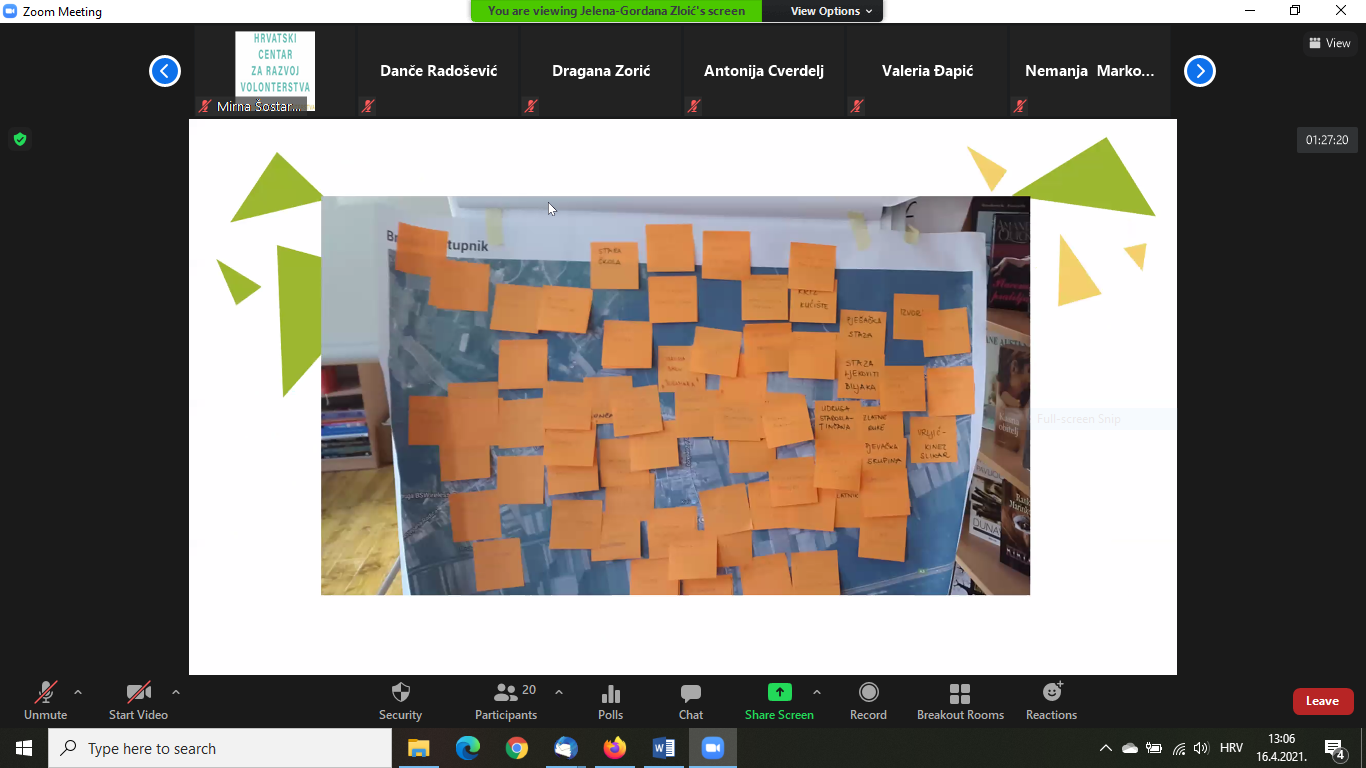Click the green encryption shield icon
Image resolution: width=1366 pixels, height=768 pixels.
coord(20,139)
